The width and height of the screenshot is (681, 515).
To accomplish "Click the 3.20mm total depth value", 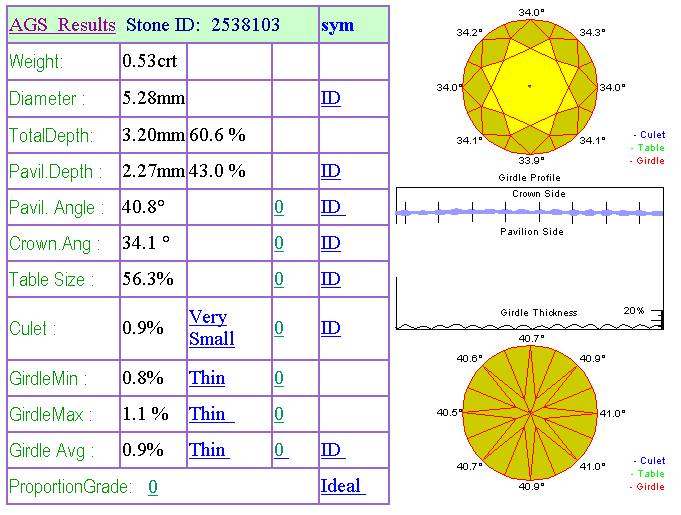I will pos(153,135).
